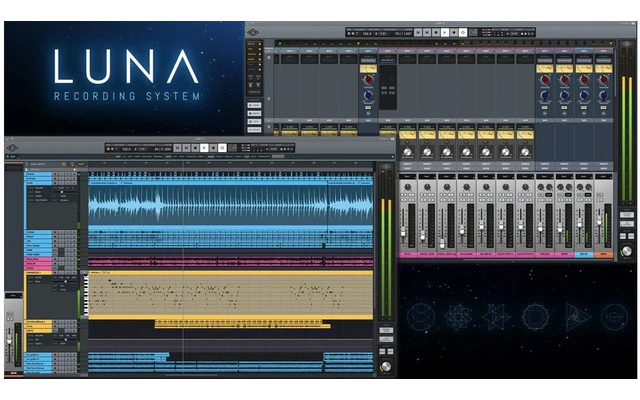
Task: Start playback in the mixer window transport
Action: click(445, 32)
